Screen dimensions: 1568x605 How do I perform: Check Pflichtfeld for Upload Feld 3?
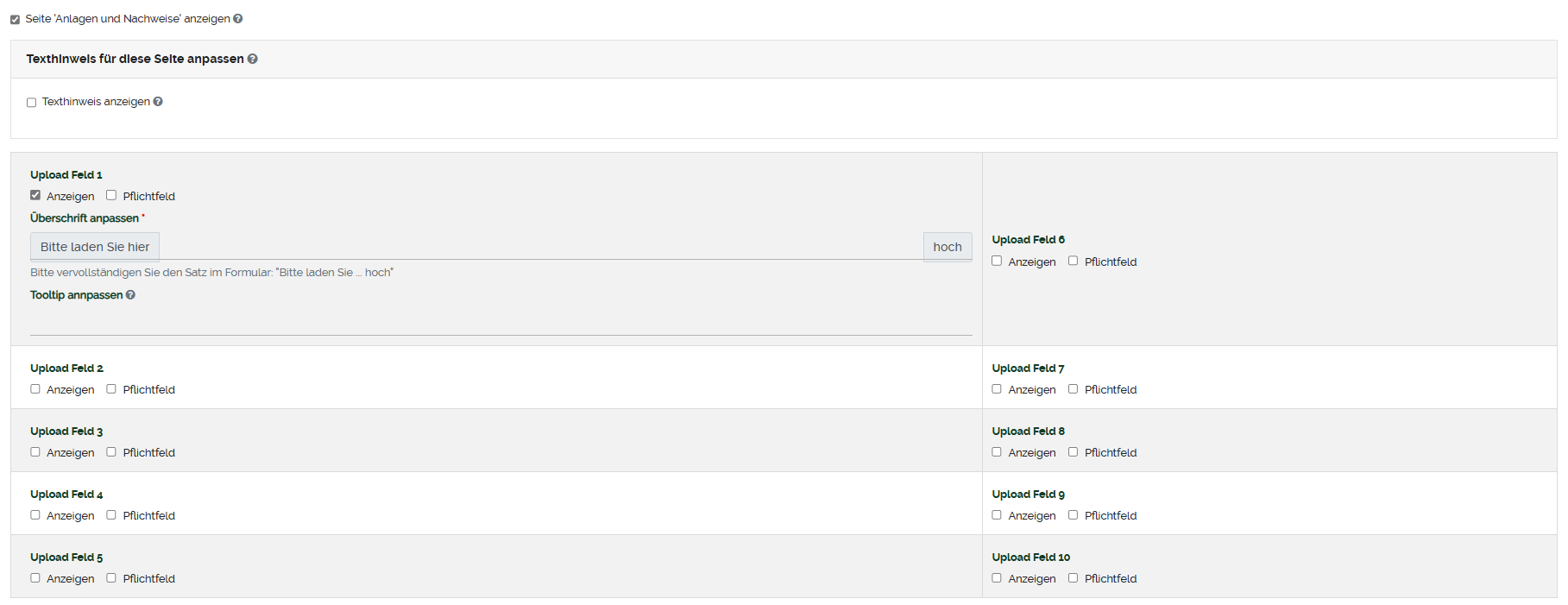point(111,452)
